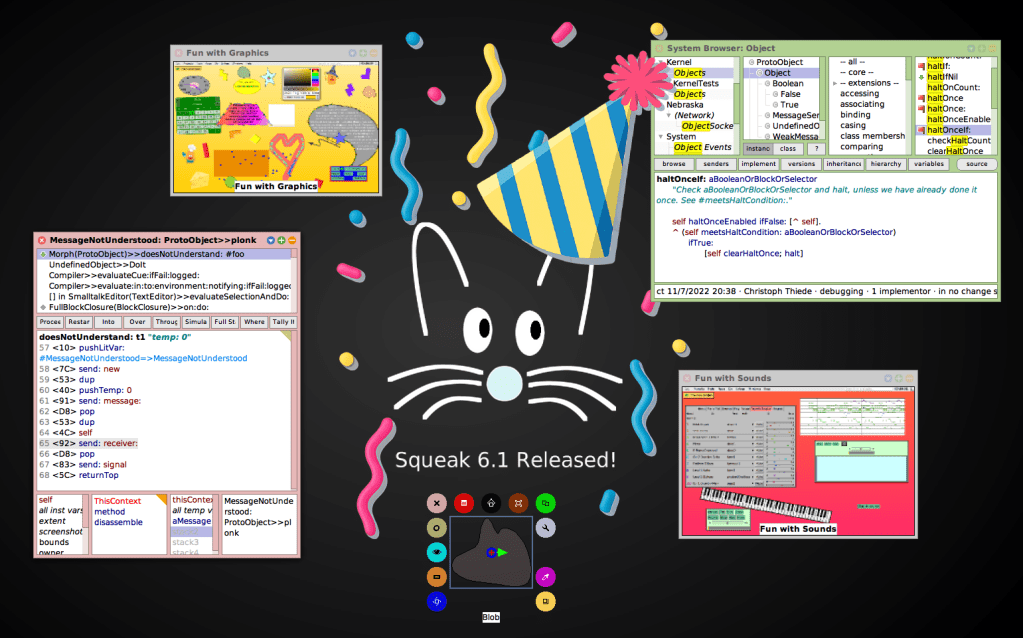The image size is (1023, 638).
Task: Click the variables button in System Browser
Action: tap(928, 164)
